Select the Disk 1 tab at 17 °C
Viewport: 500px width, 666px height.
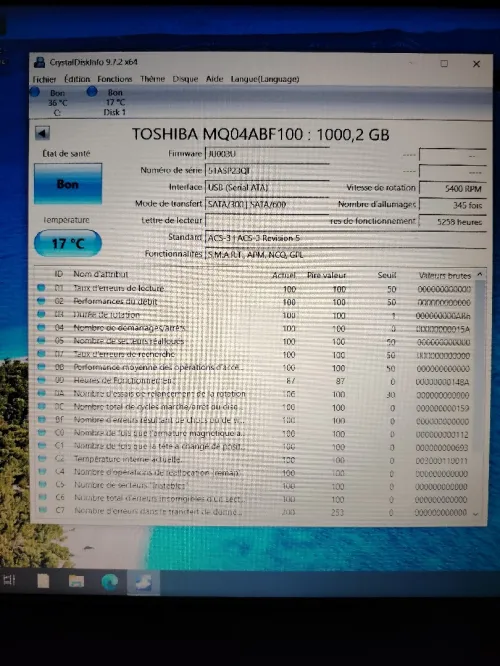[108, 102]
